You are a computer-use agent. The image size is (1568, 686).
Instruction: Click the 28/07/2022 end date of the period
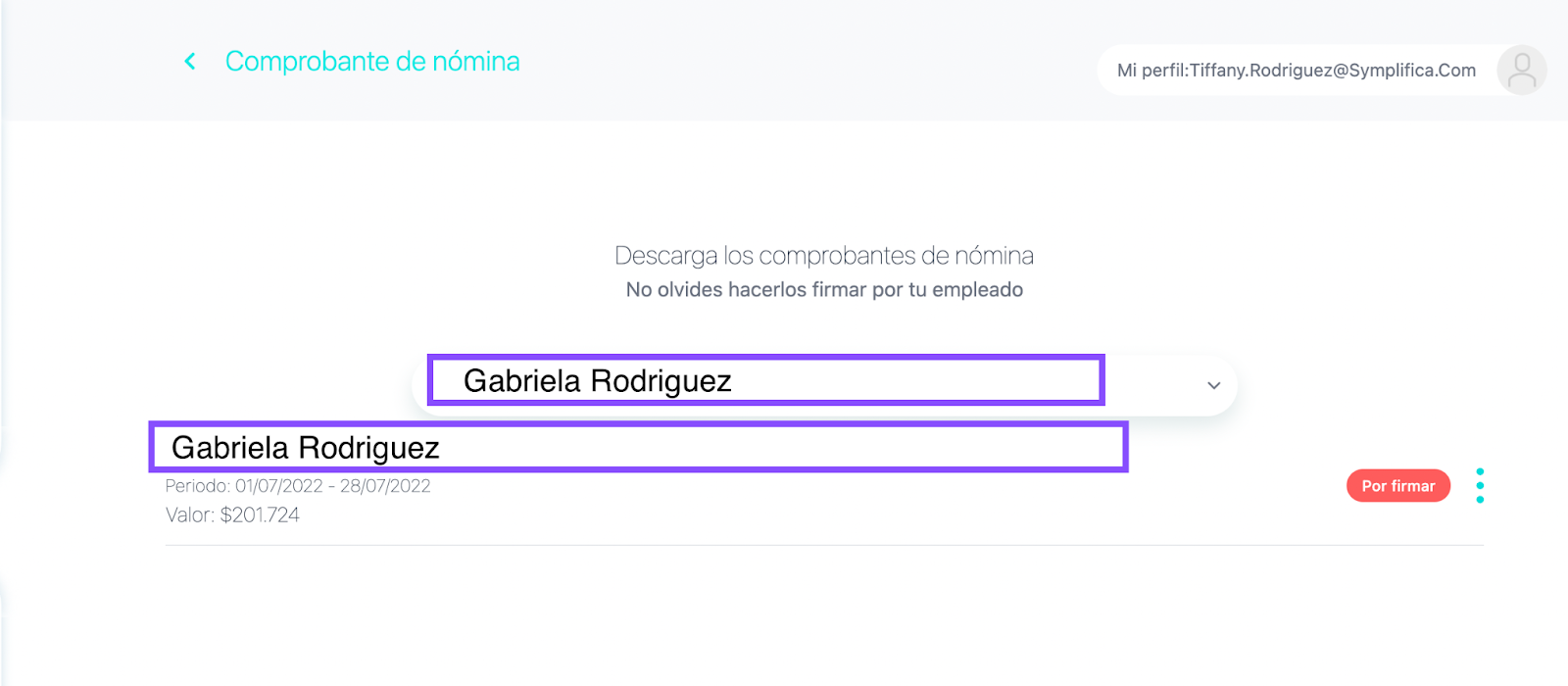click(385, 486)
